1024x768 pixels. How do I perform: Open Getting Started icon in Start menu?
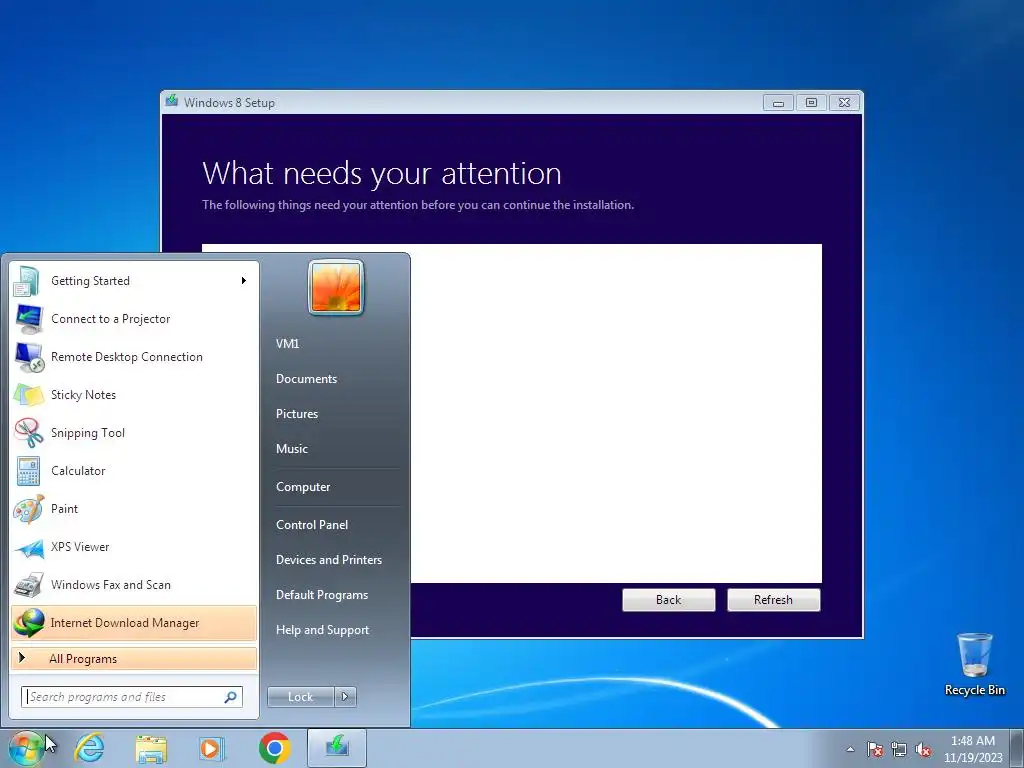(x=28, y=281)
